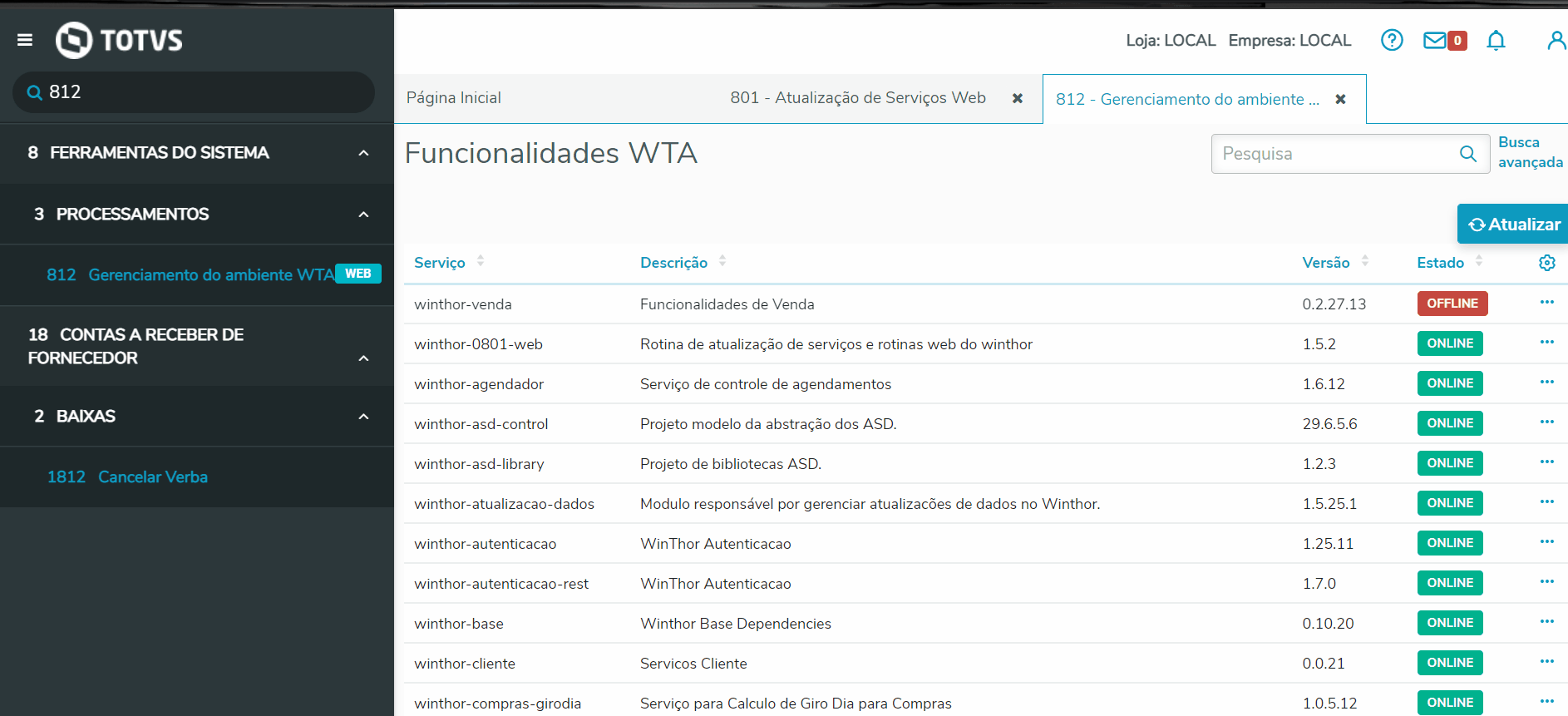
Task: Open actions menu for winthor-autenticacao
Action: (x=1547, y=542)
